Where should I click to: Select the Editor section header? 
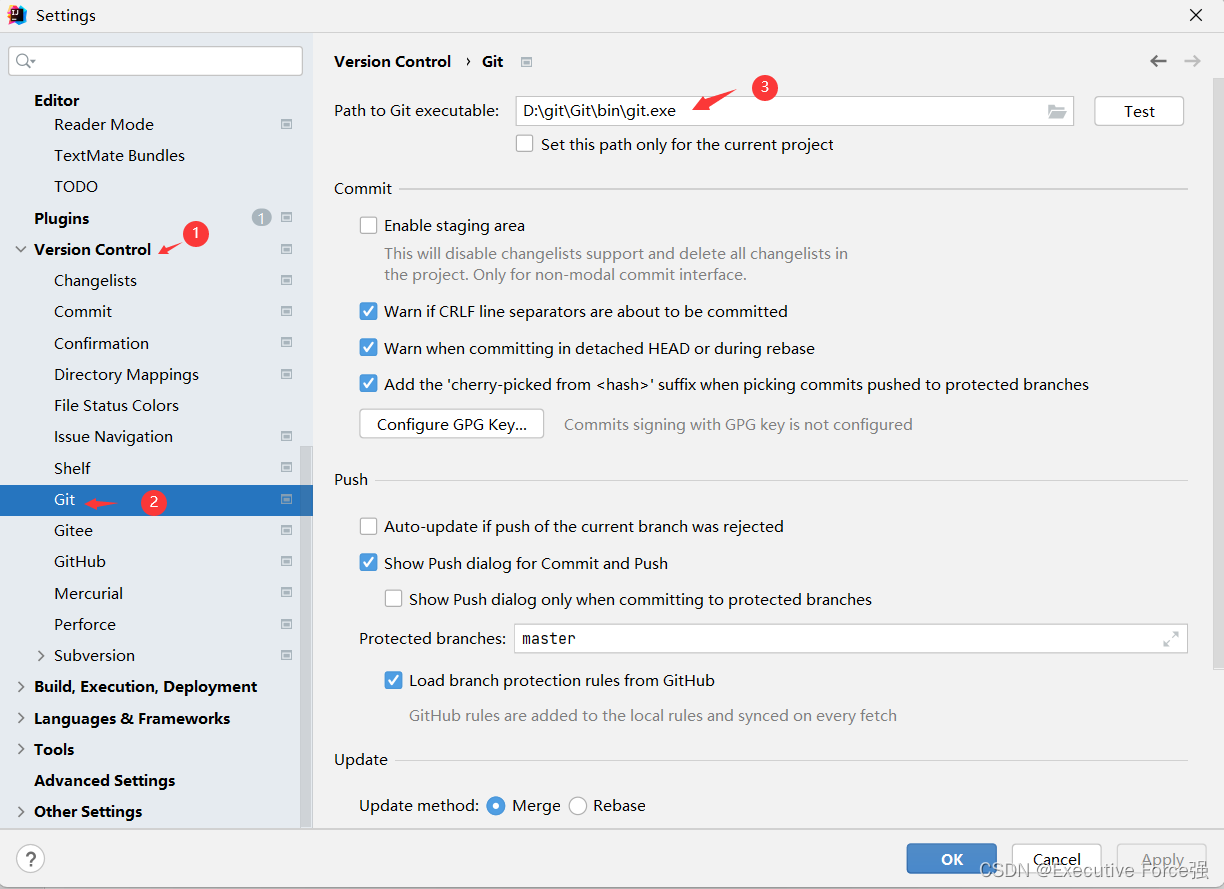[57, 100]
